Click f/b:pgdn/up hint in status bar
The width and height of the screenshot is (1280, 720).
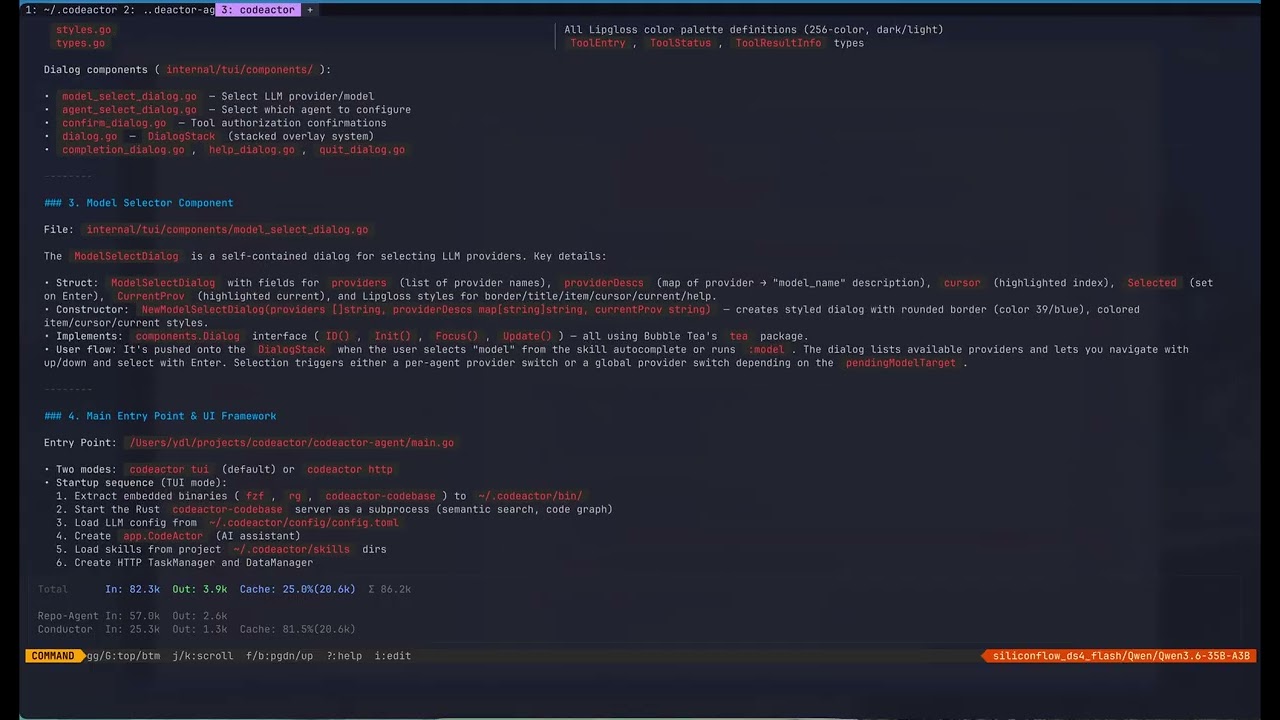[279, 656]
